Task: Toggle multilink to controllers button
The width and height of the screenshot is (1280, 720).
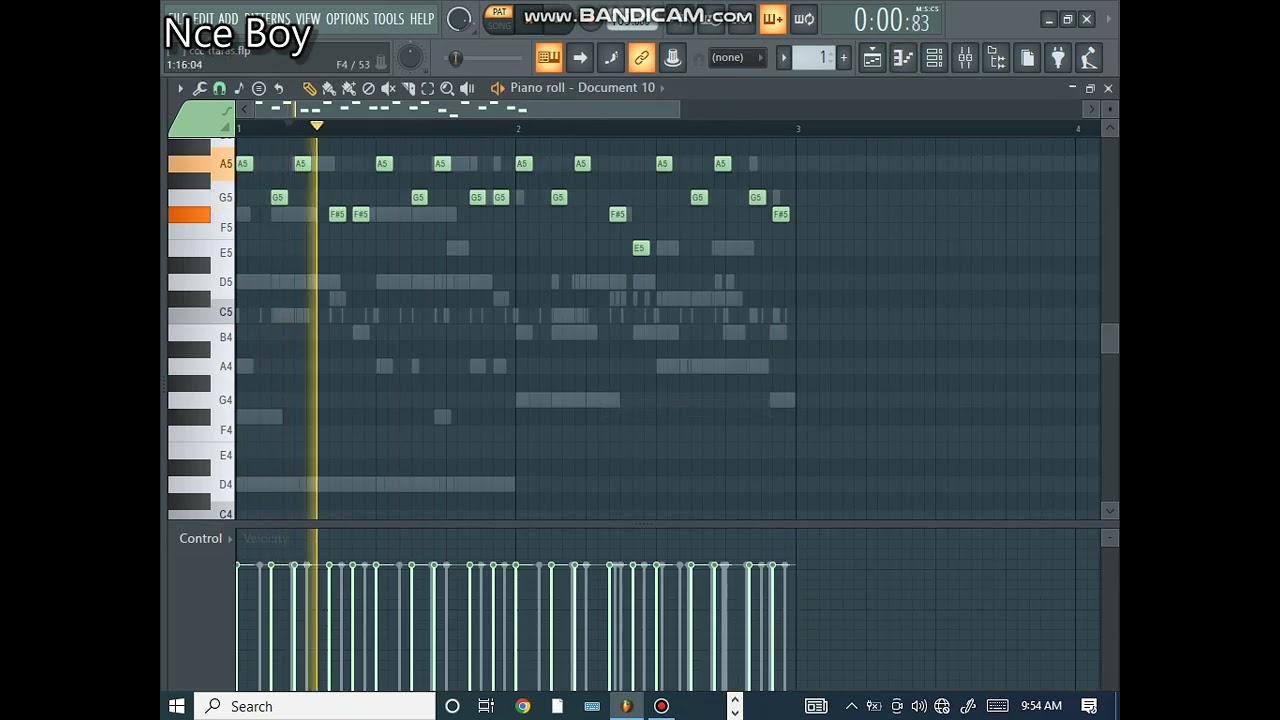Action: pos(672,58)
